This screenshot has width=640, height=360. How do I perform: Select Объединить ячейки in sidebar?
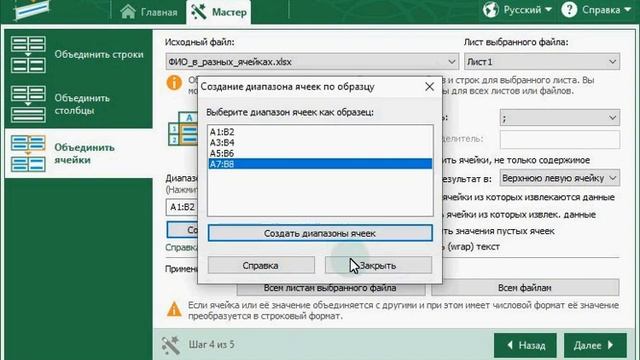(78, 153)
